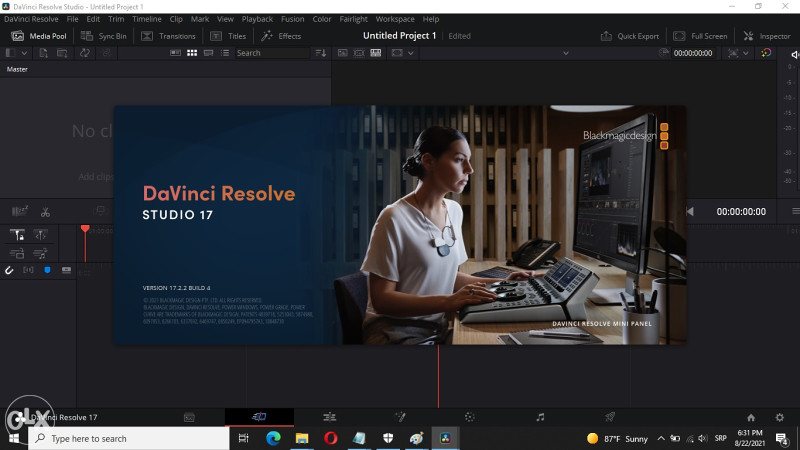Open the Playback menu
This screenshot has height=450, width=800.
(x=257, y=19)
